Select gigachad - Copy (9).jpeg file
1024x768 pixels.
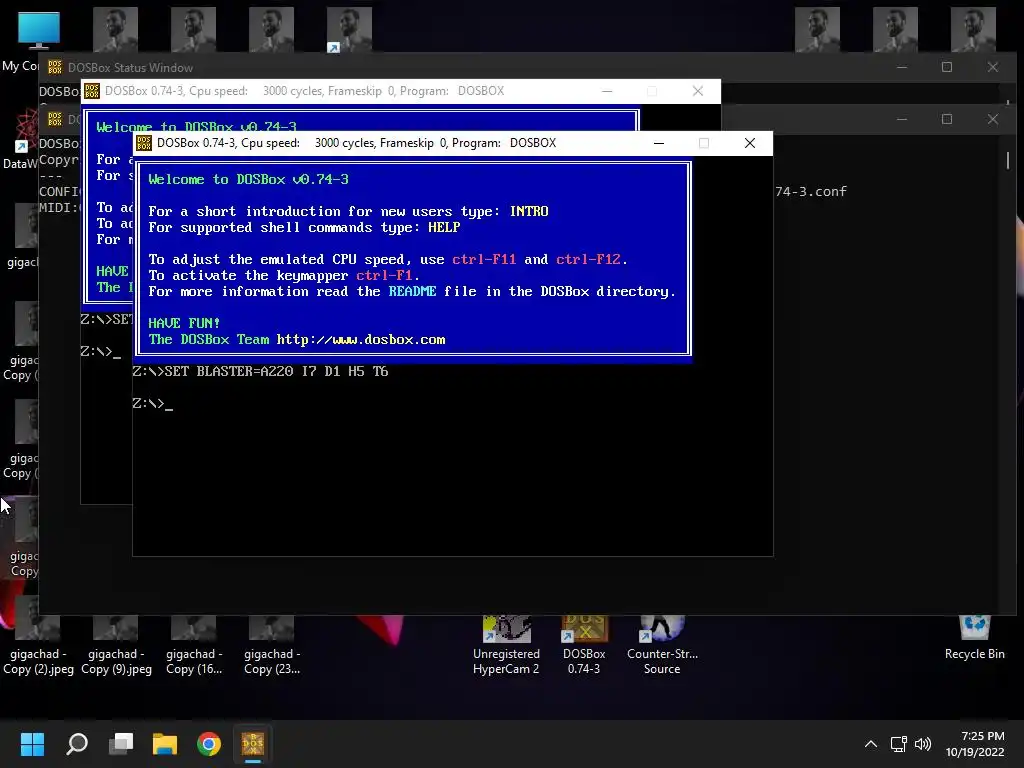tap(116, 645)
